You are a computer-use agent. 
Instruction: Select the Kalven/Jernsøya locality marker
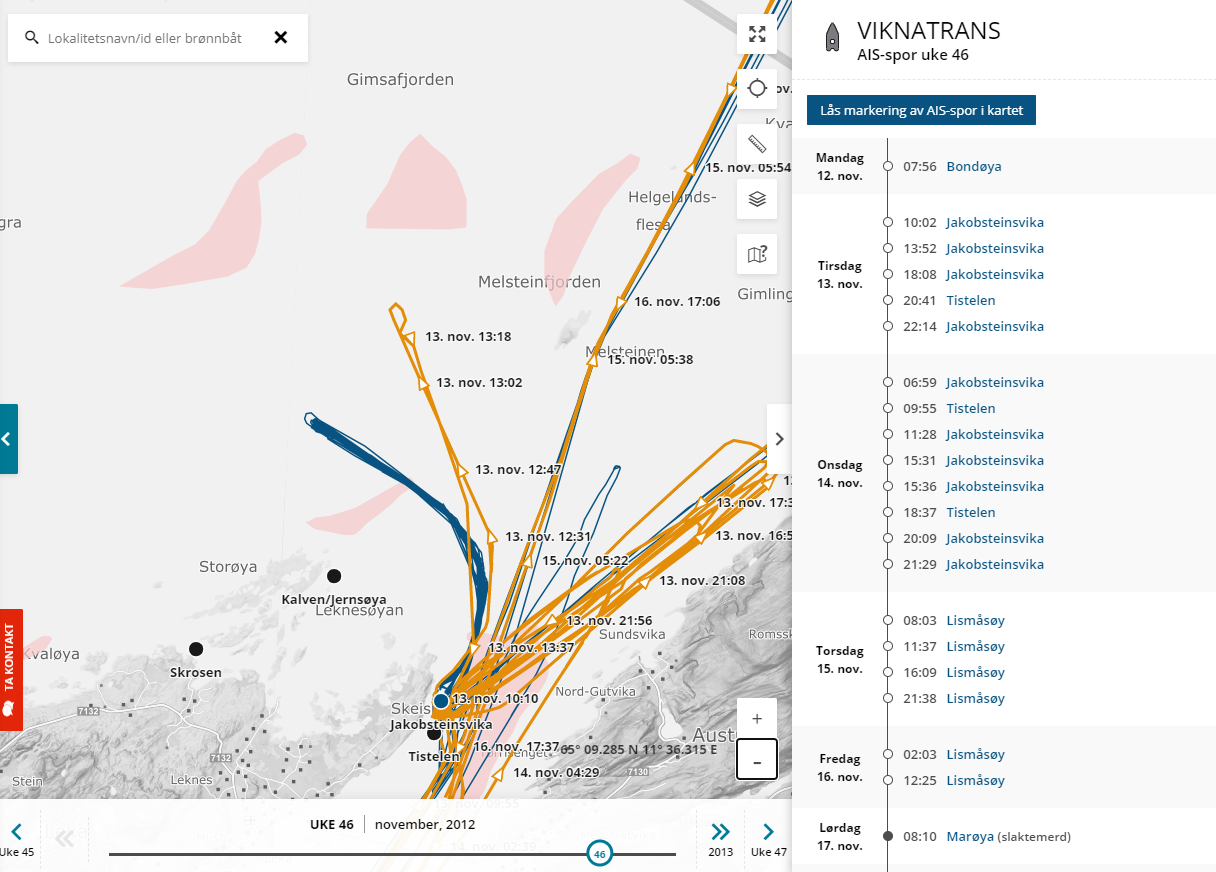tap(334, 576)
